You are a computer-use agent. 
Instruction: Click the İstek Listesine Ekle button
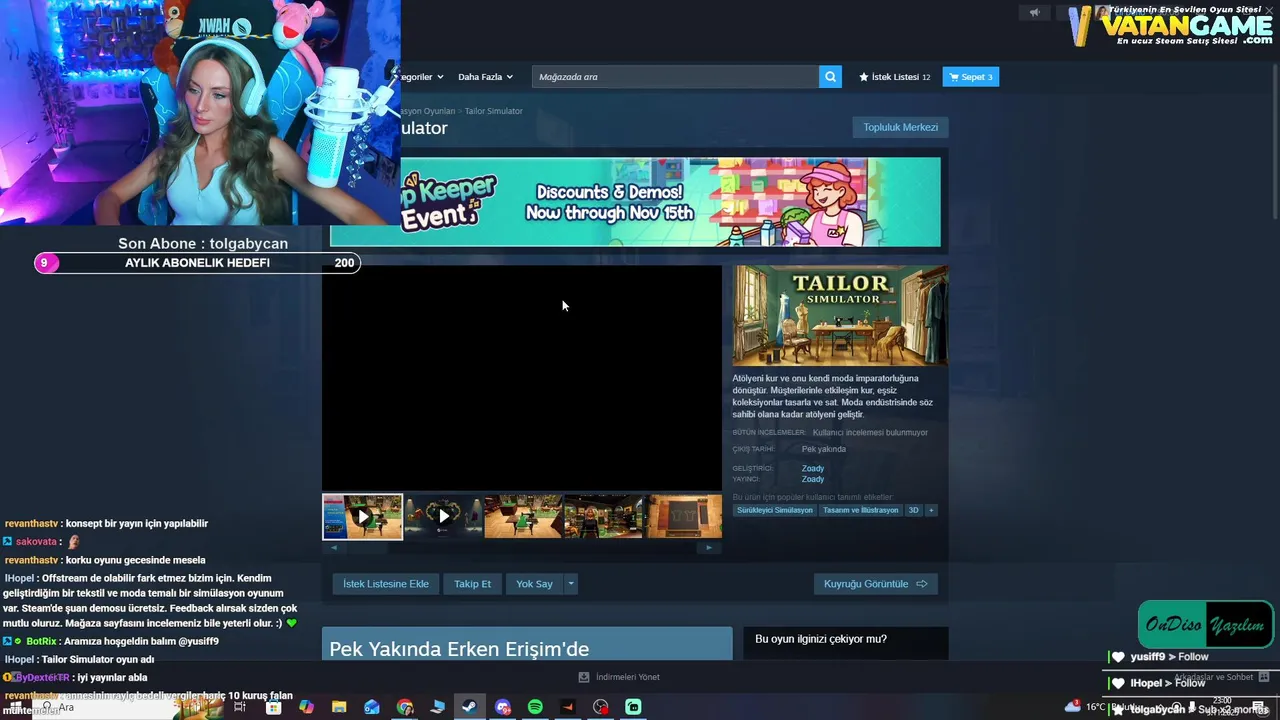point(386,584)
